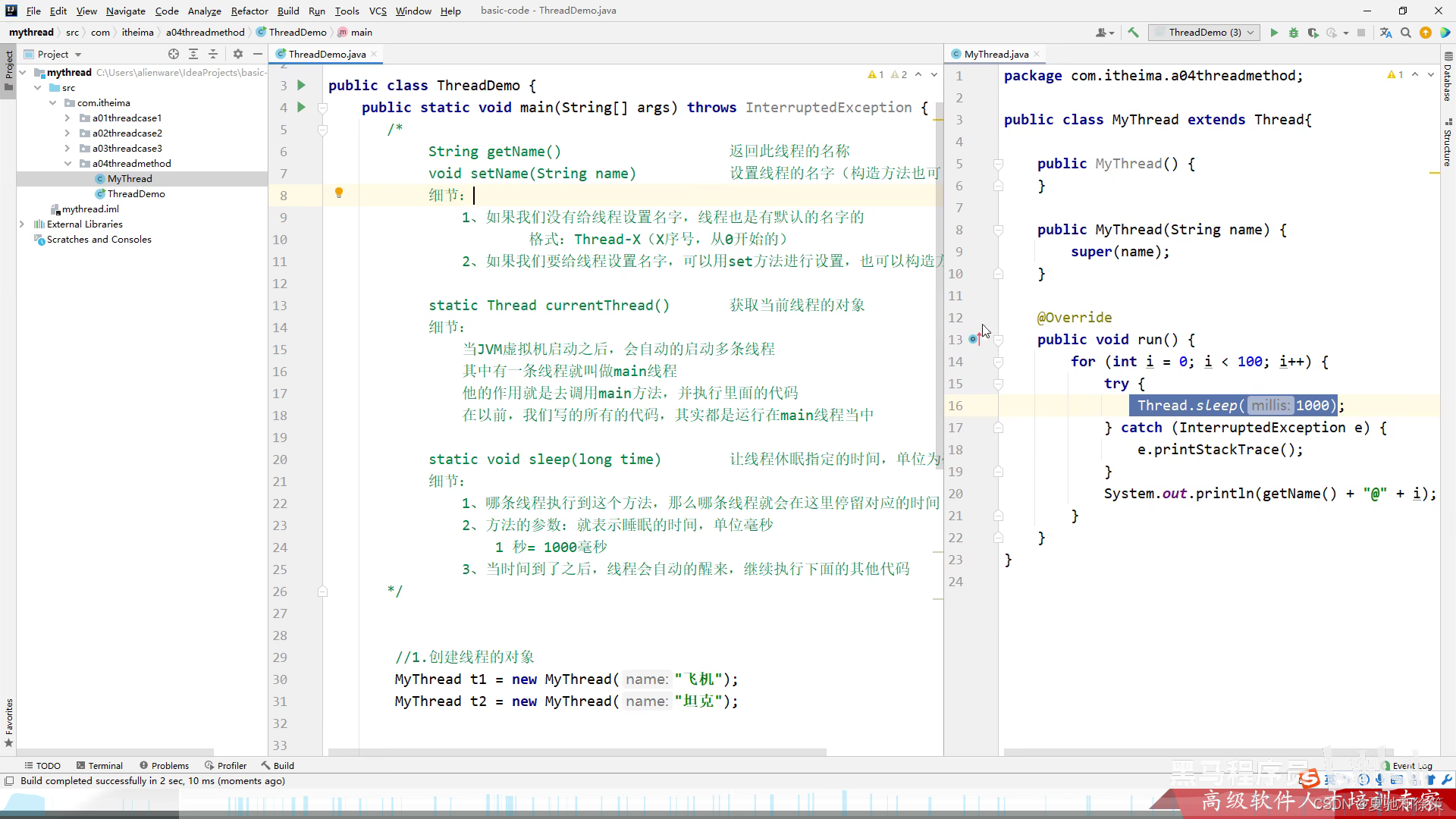Image resolution: width=1456 pixels, height=819 pixels.
Task: Expand the a03threadcase3 package folder
Action: coord(67,148)
